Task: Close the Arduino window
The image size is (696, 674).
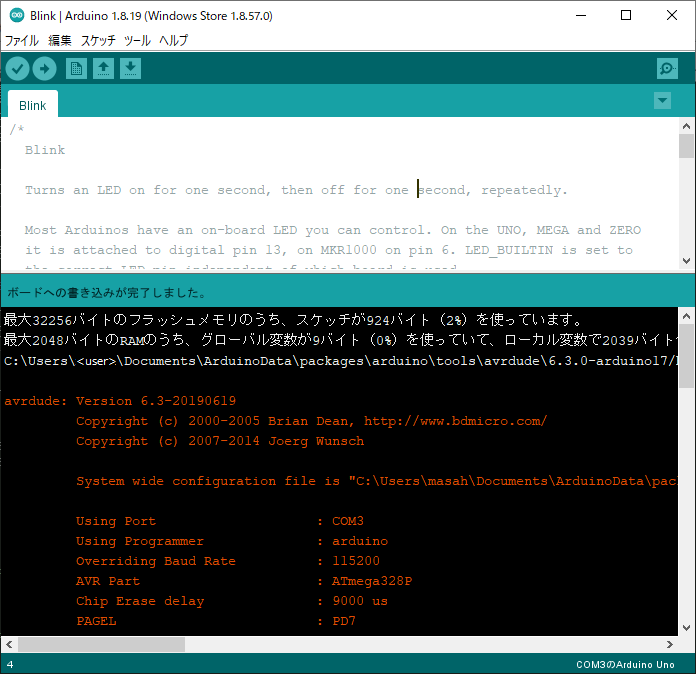Action: pos(672,15)
